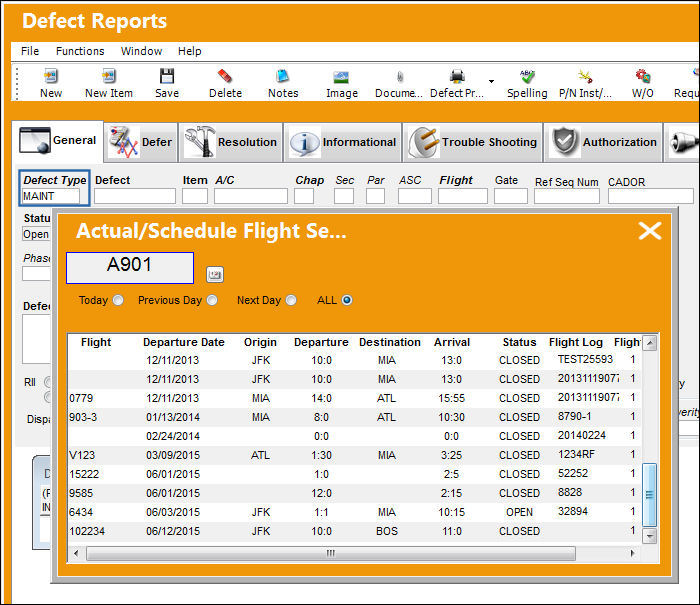Switch to the Informational tab
This screenshot has width=700, height=605.
click(x=343, y=142)
